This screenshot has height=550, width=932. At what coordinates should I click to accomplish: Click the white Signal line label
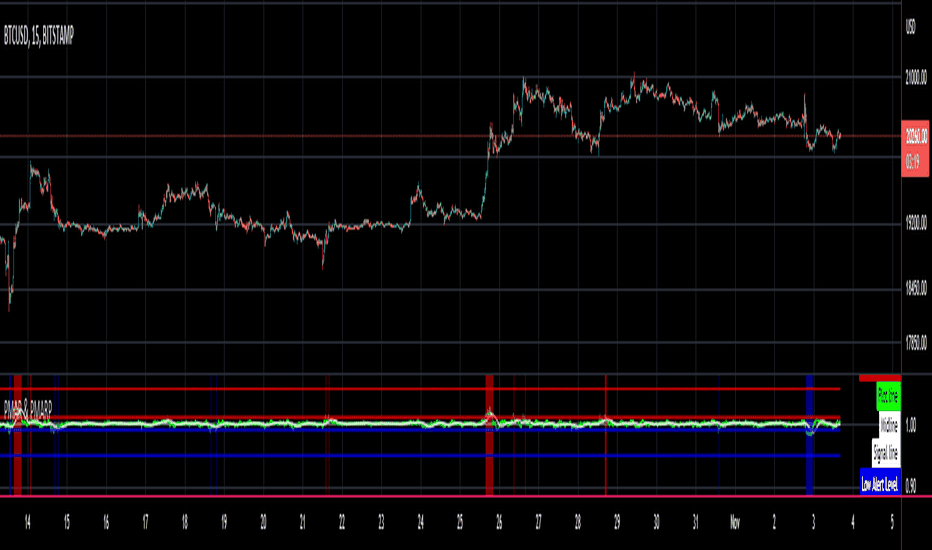[x=886, y=454]
